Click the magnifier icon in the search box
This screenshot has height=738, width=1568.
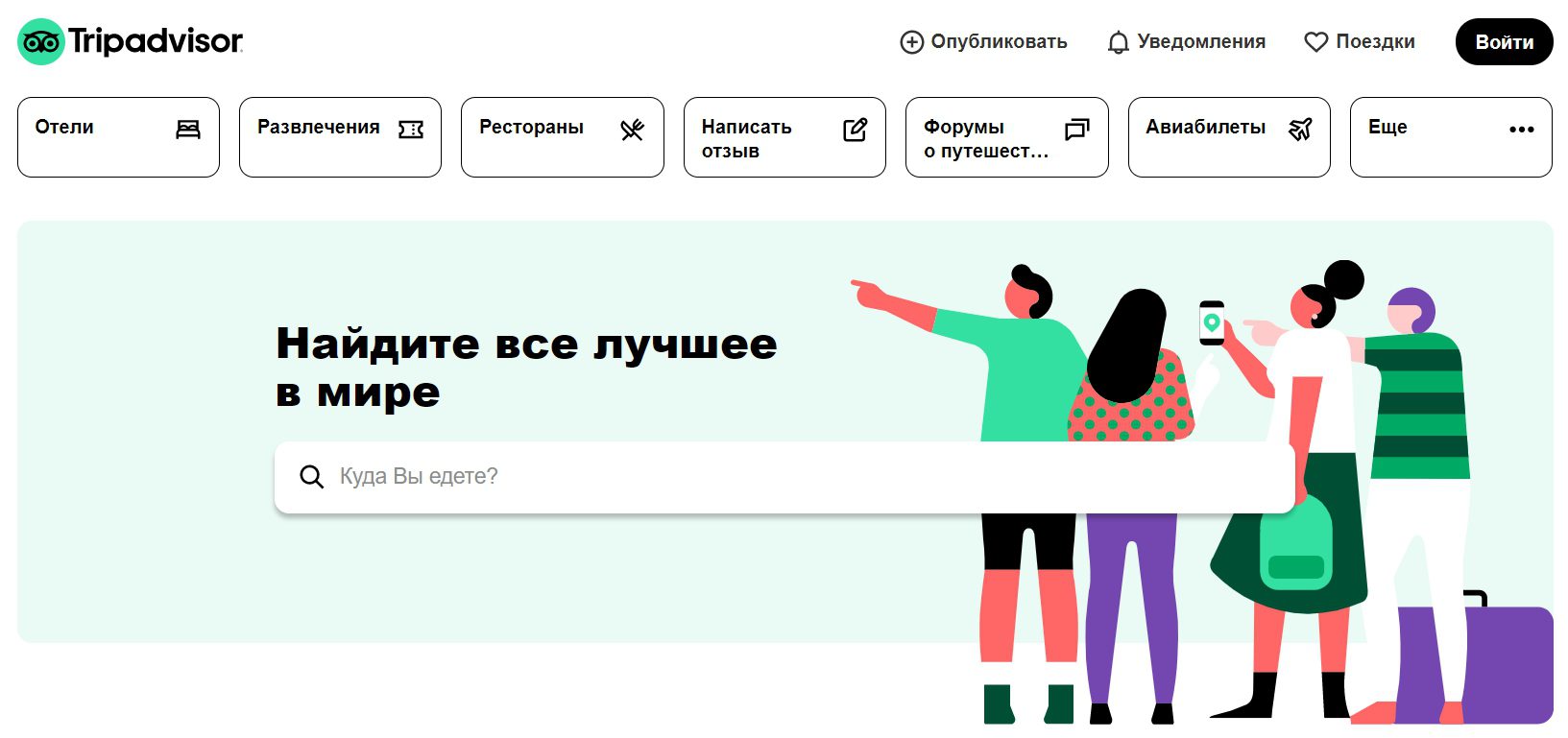coord(311,476)
